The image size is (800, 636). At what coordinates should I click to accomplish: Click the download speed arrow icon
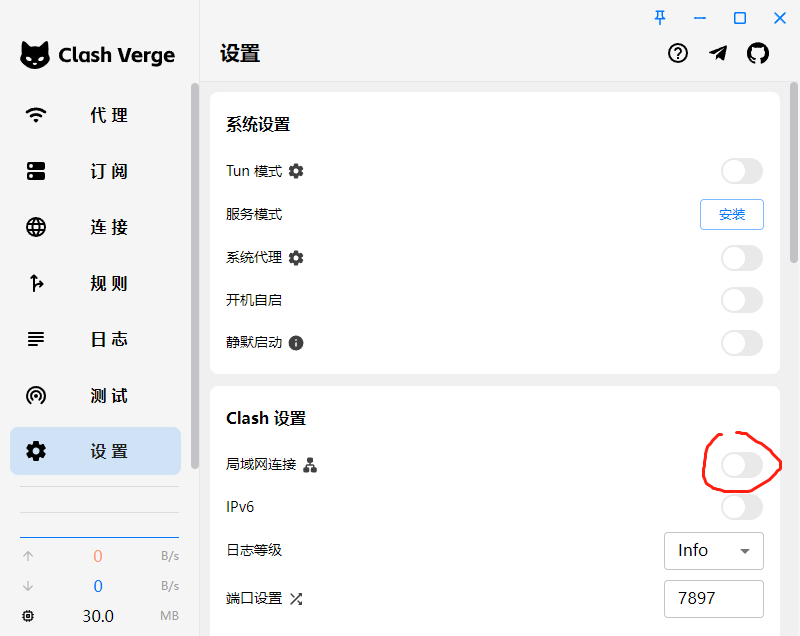coord(28,586)
